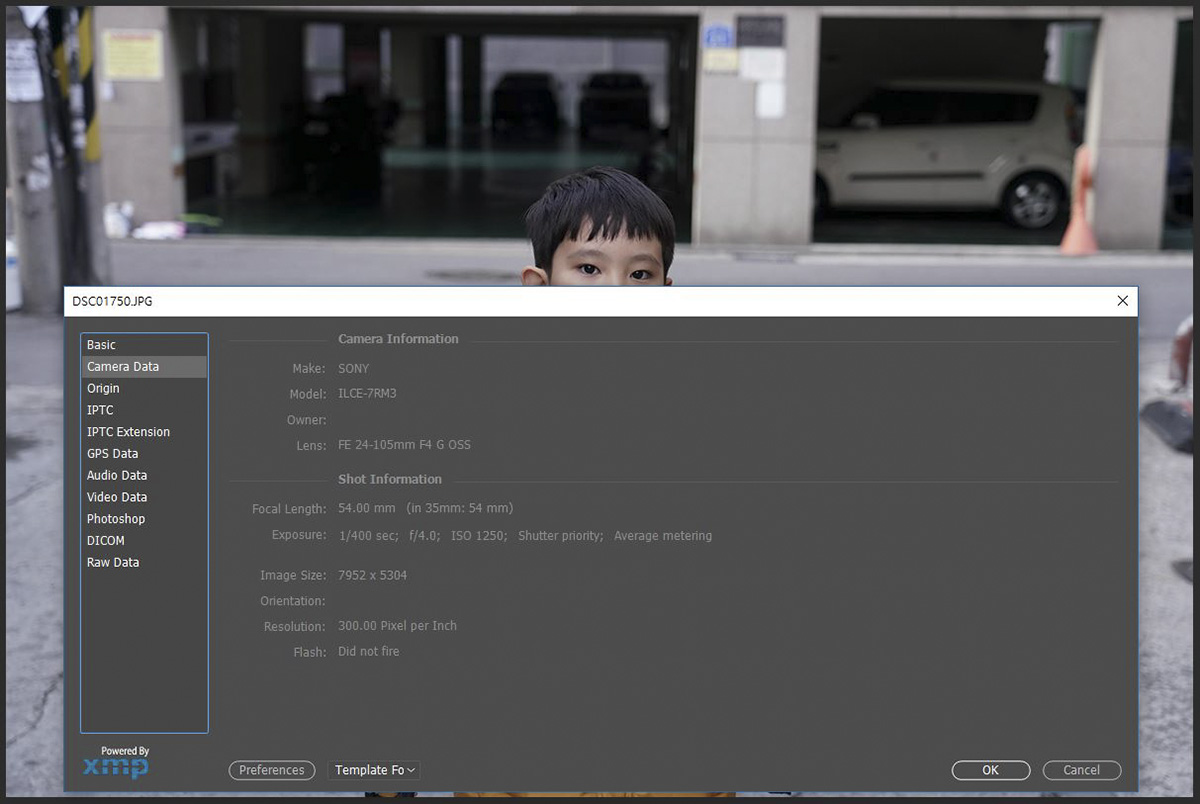Open the Raw Data category
Viewport: 1200px width, 804px height.
[144, 563]
